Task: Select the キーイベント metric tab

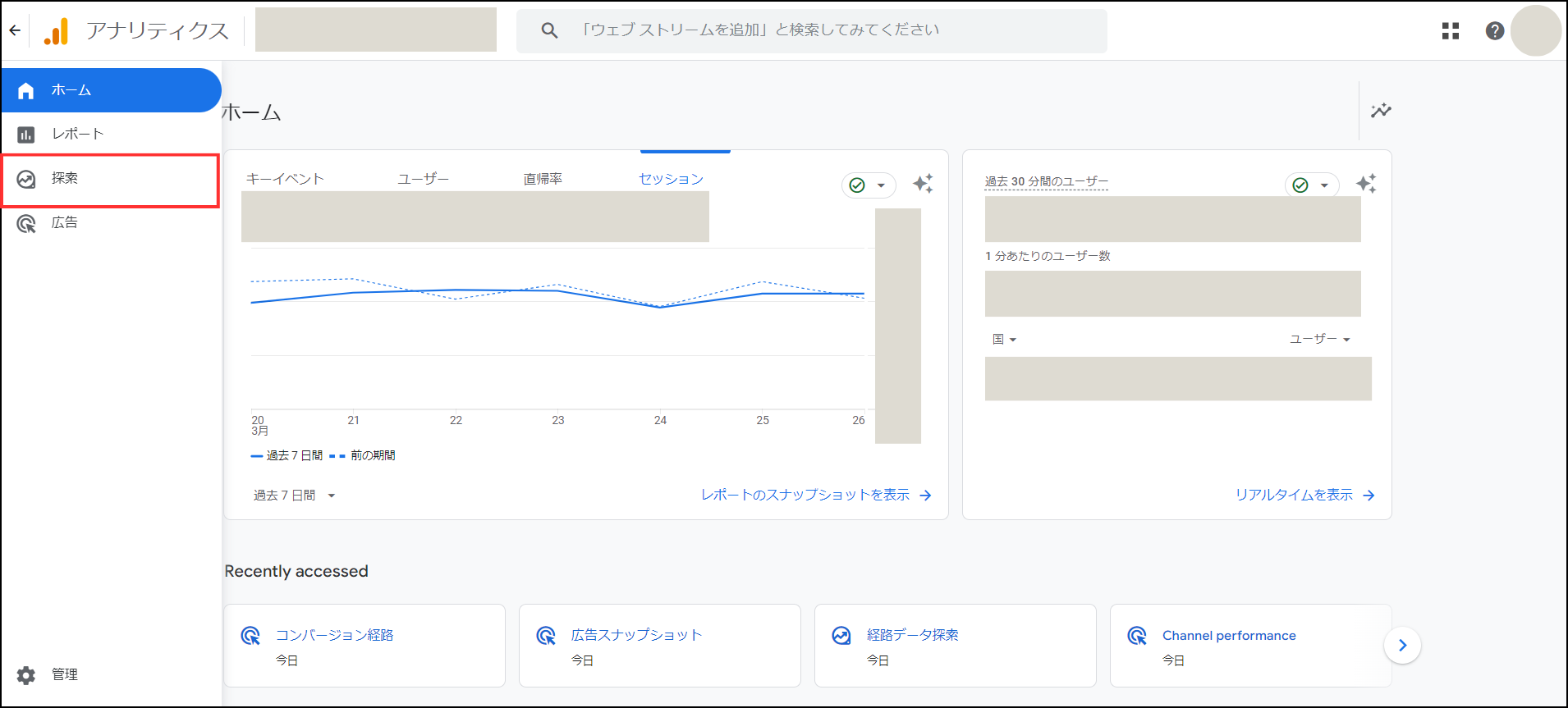Action: click(x=285, y=179)
